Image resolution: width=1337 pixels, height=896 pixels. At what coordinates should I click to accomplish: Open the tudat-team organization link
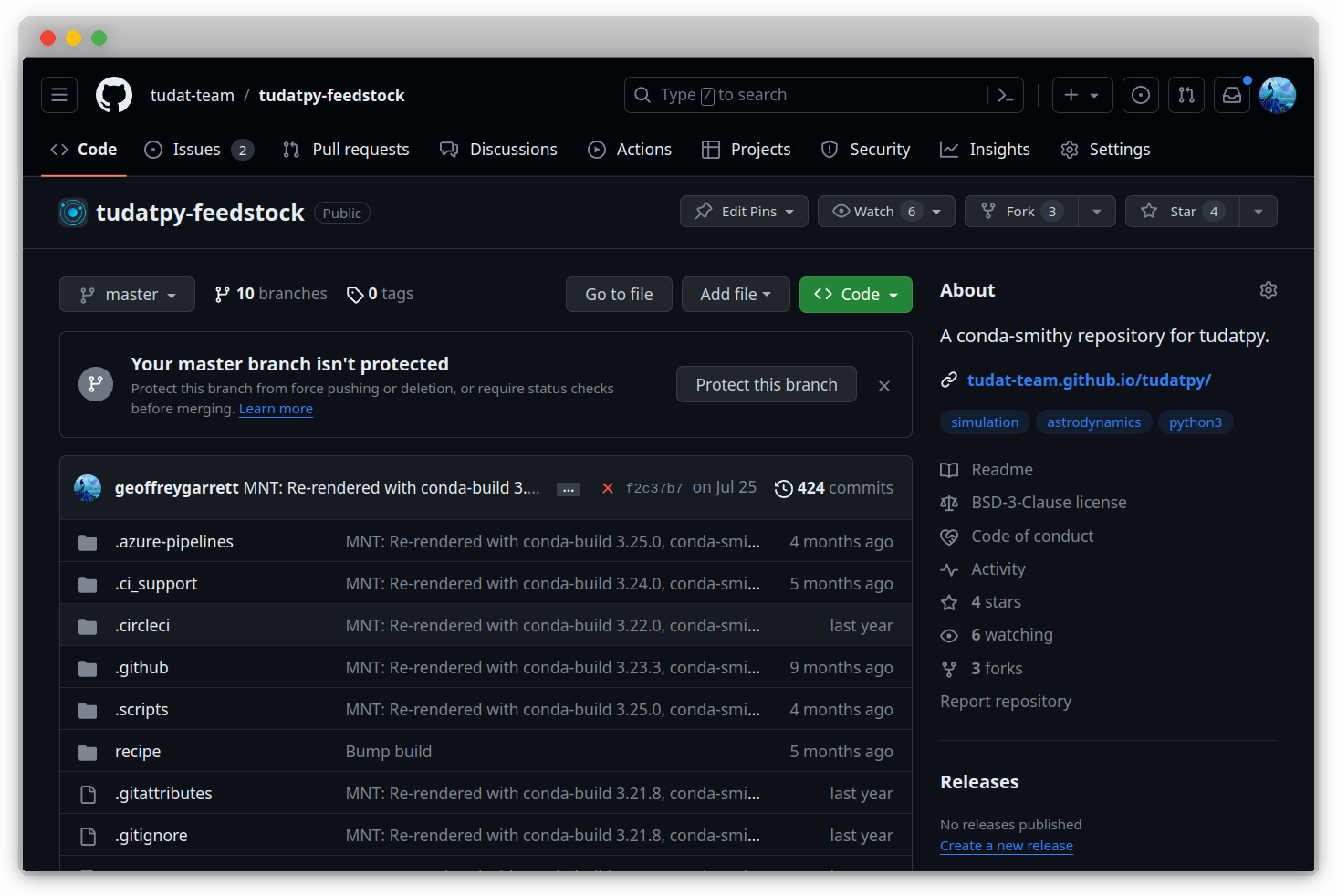coord(193,96)
